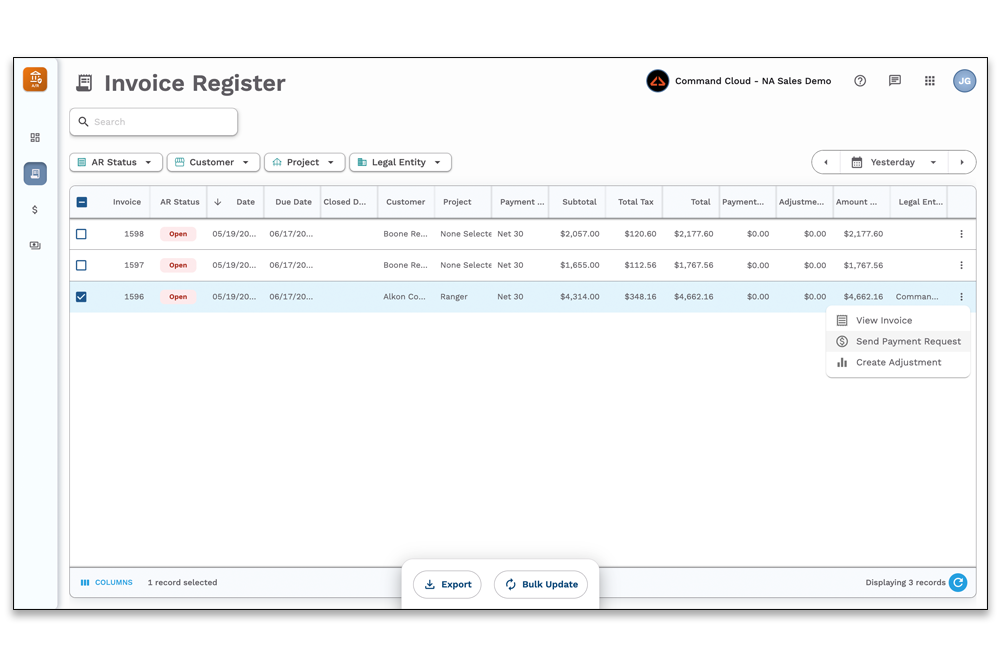Go to previous date with left arrow
The height and width of the screenshot is (667, 1000).
[826, 162]
